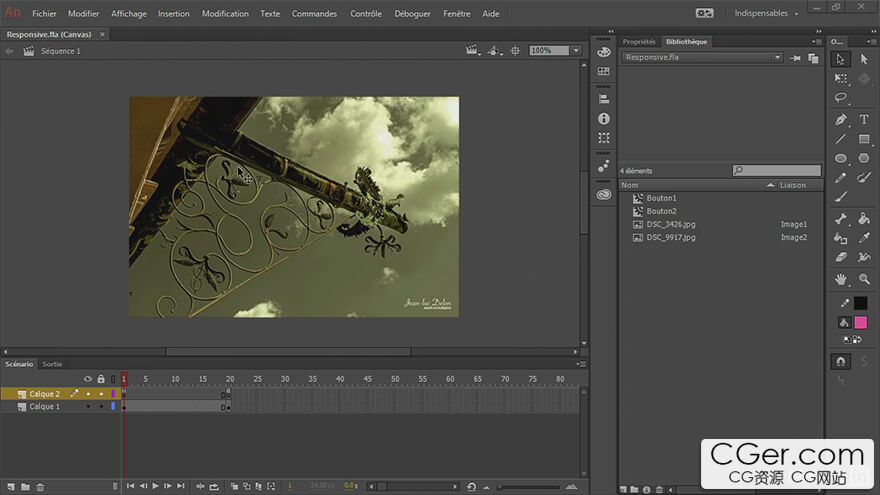Click the new layer icon in timeline
This screenshot has height=495, width=880.
[x=9, y=487]
